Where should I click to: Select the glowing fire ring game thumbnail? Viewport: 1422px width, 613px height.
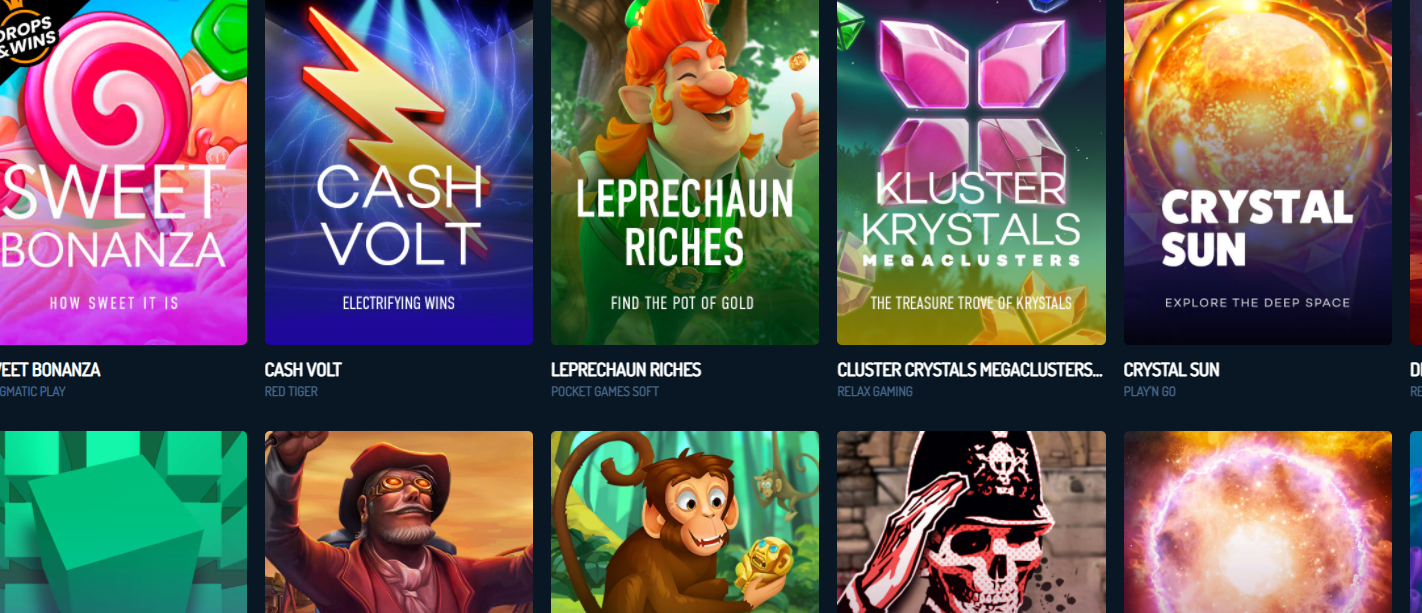[x=1258, y=522]
